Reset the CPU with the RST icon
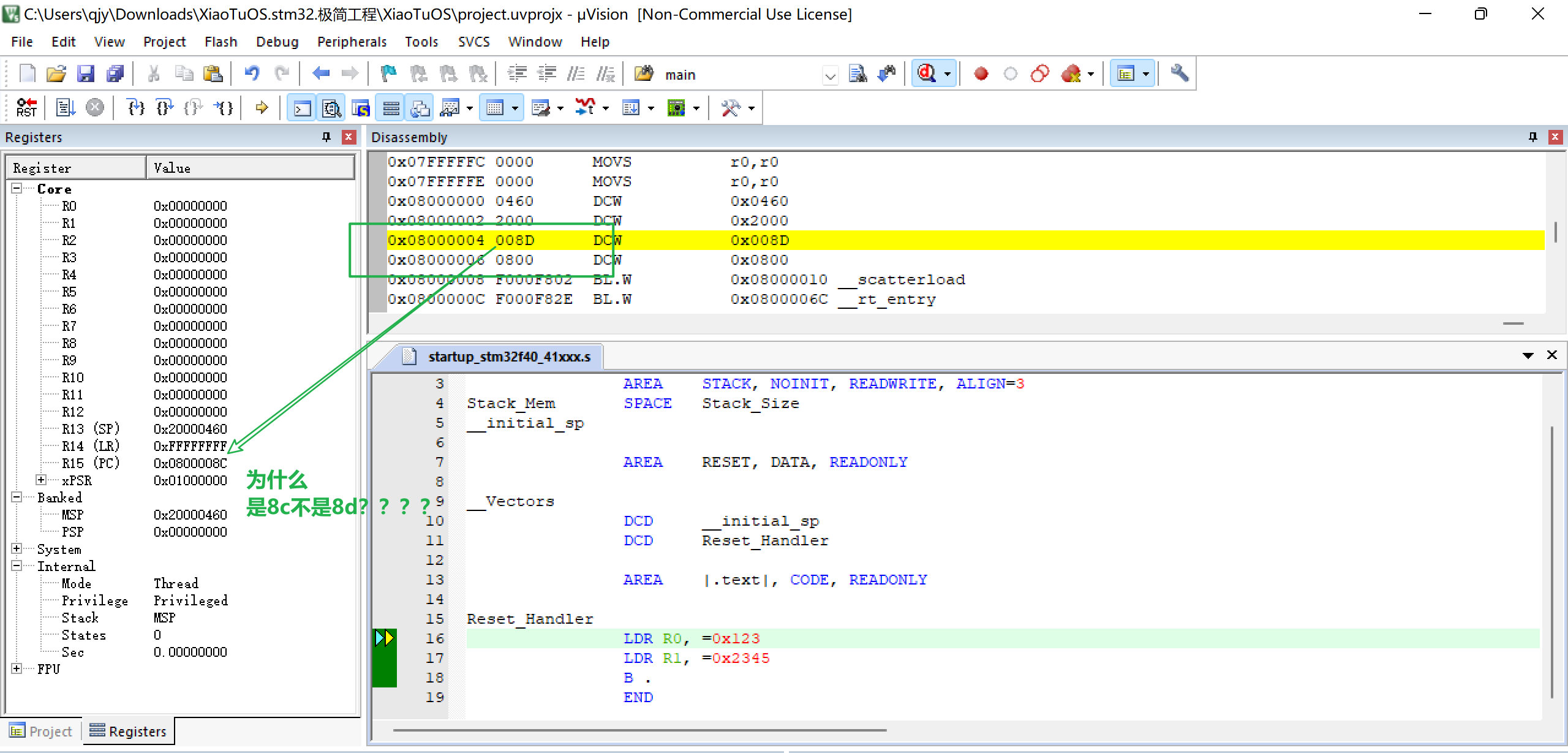 tap(26, 108)
